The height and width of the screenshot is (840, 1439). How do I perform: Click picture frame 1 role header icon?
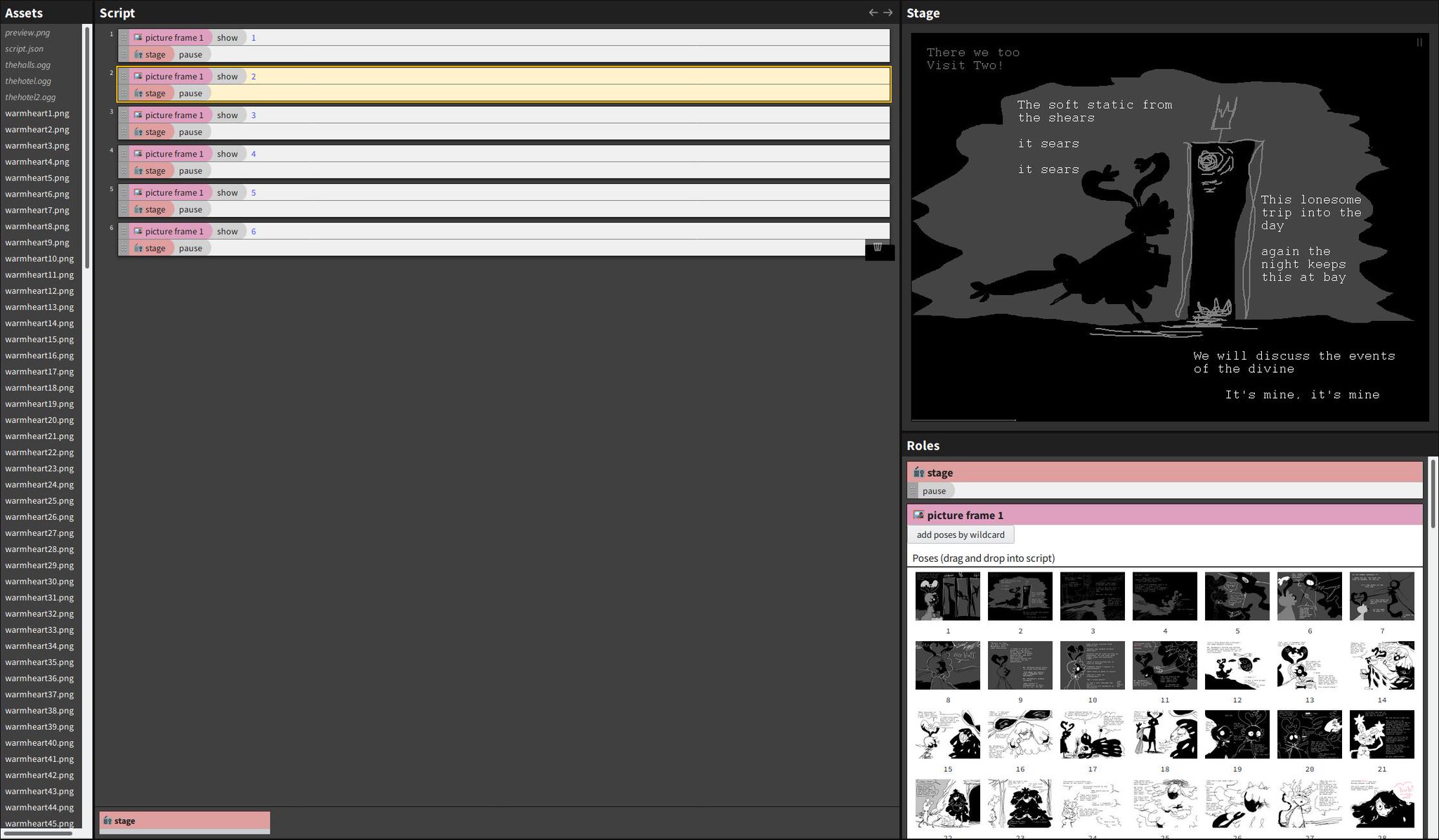(x=918, y=515)
